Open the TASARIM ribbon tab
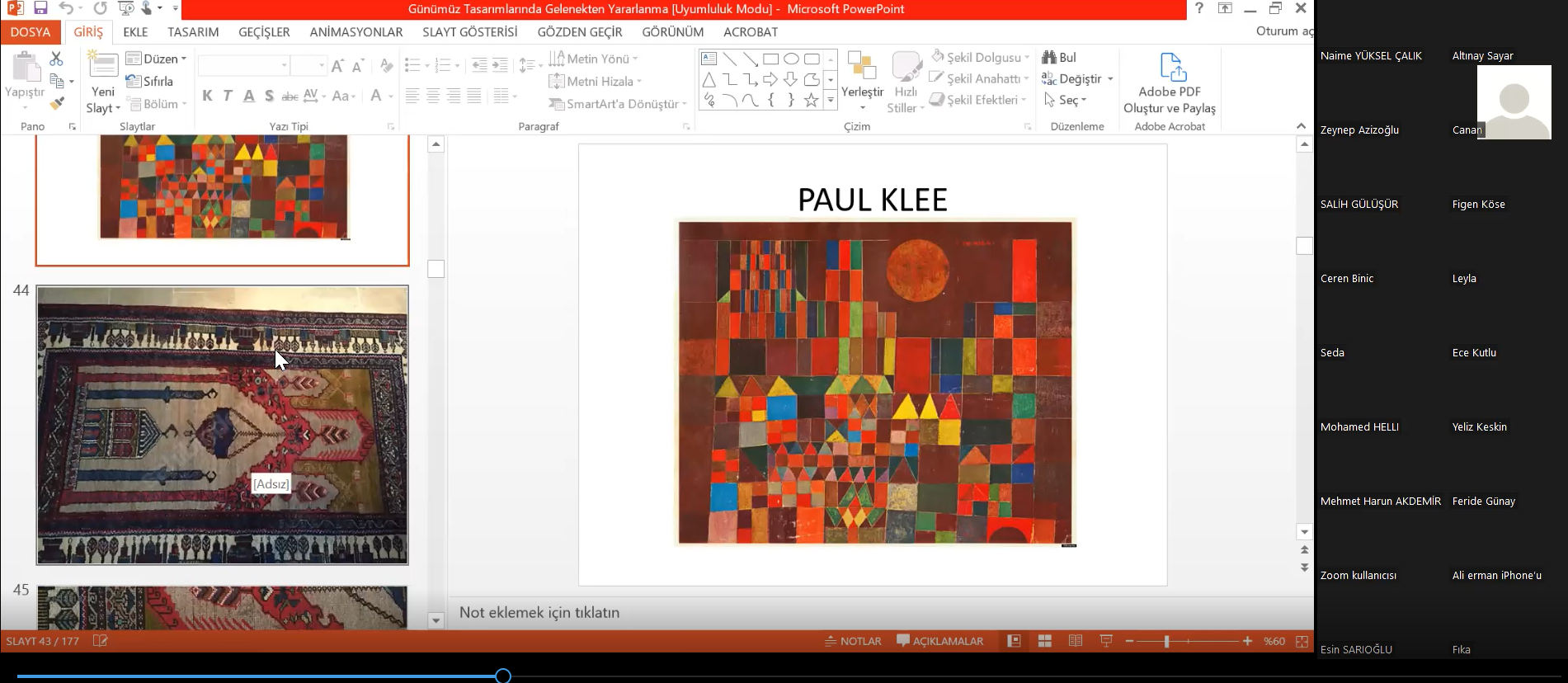1568x683 pixels. tap(193, 32)
